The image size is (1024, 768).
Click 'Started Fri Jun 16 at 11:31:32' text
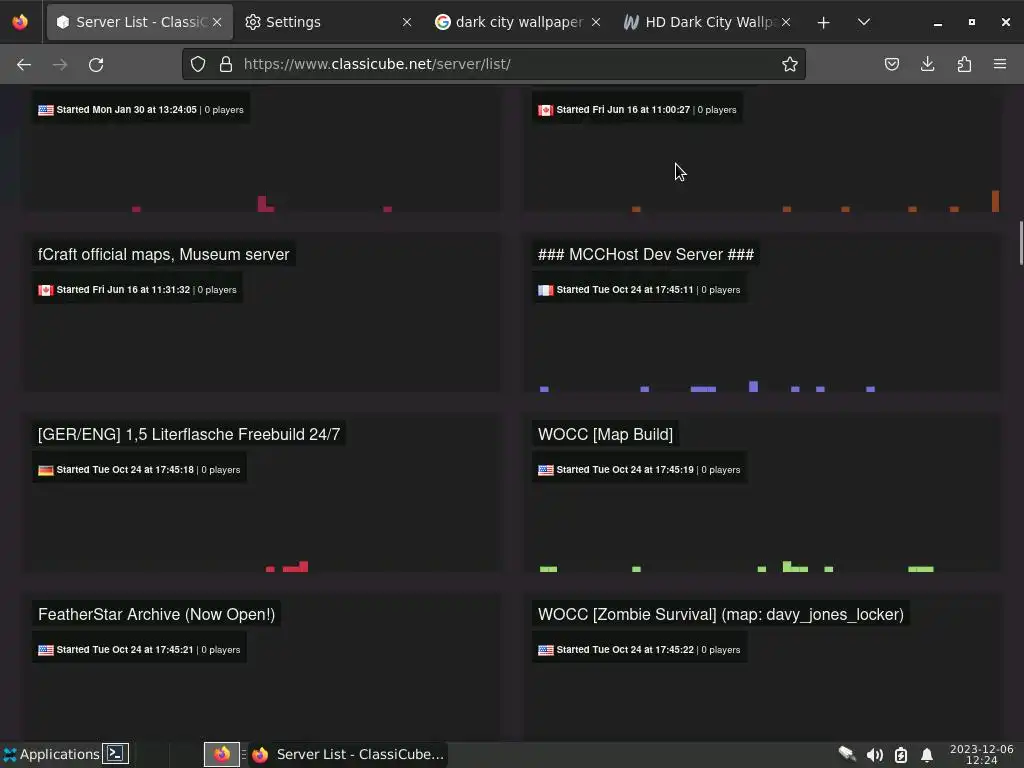[123, 290]
